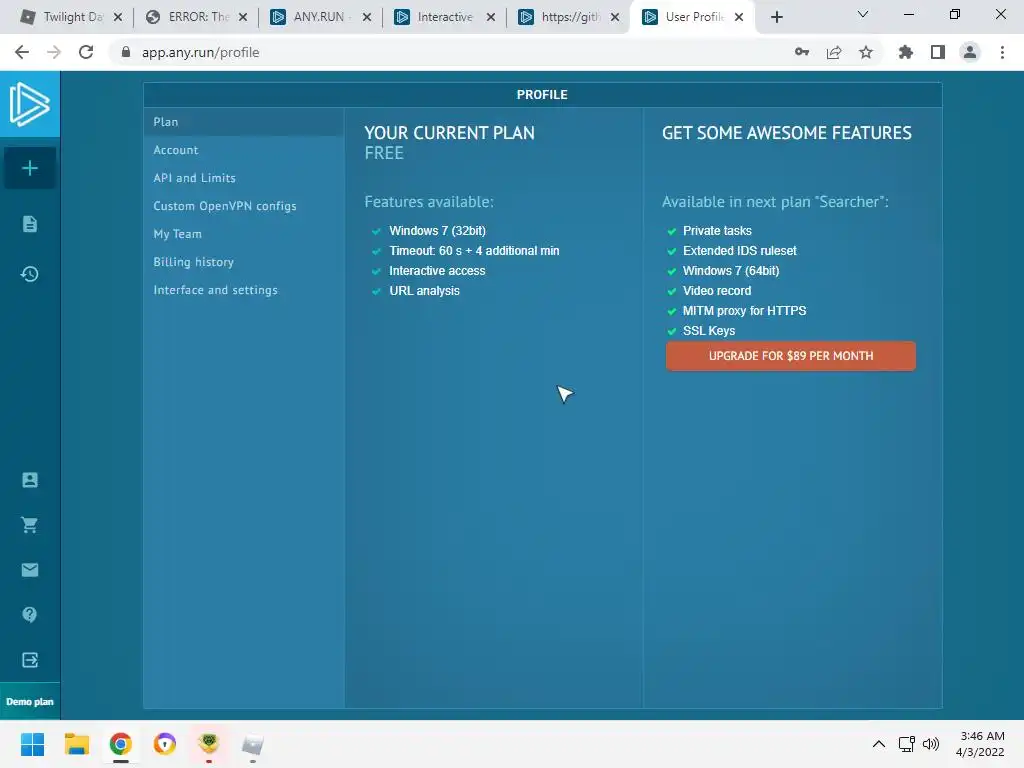The width and height of the screenshot is (1024, 768).
Task: Open network status tray icon
Action: [x=906, y=744]
